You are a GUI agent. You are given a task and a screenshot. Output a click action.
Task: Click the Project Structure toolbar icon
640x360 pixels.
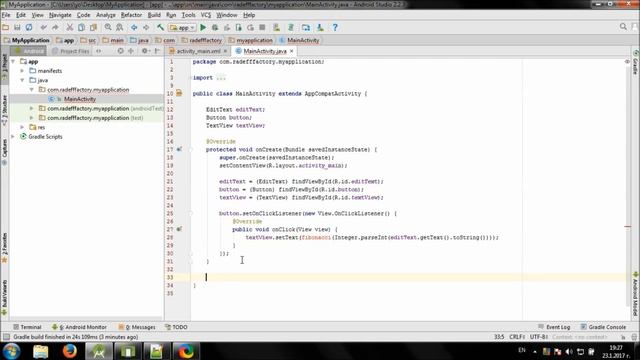tap(306, 27)
